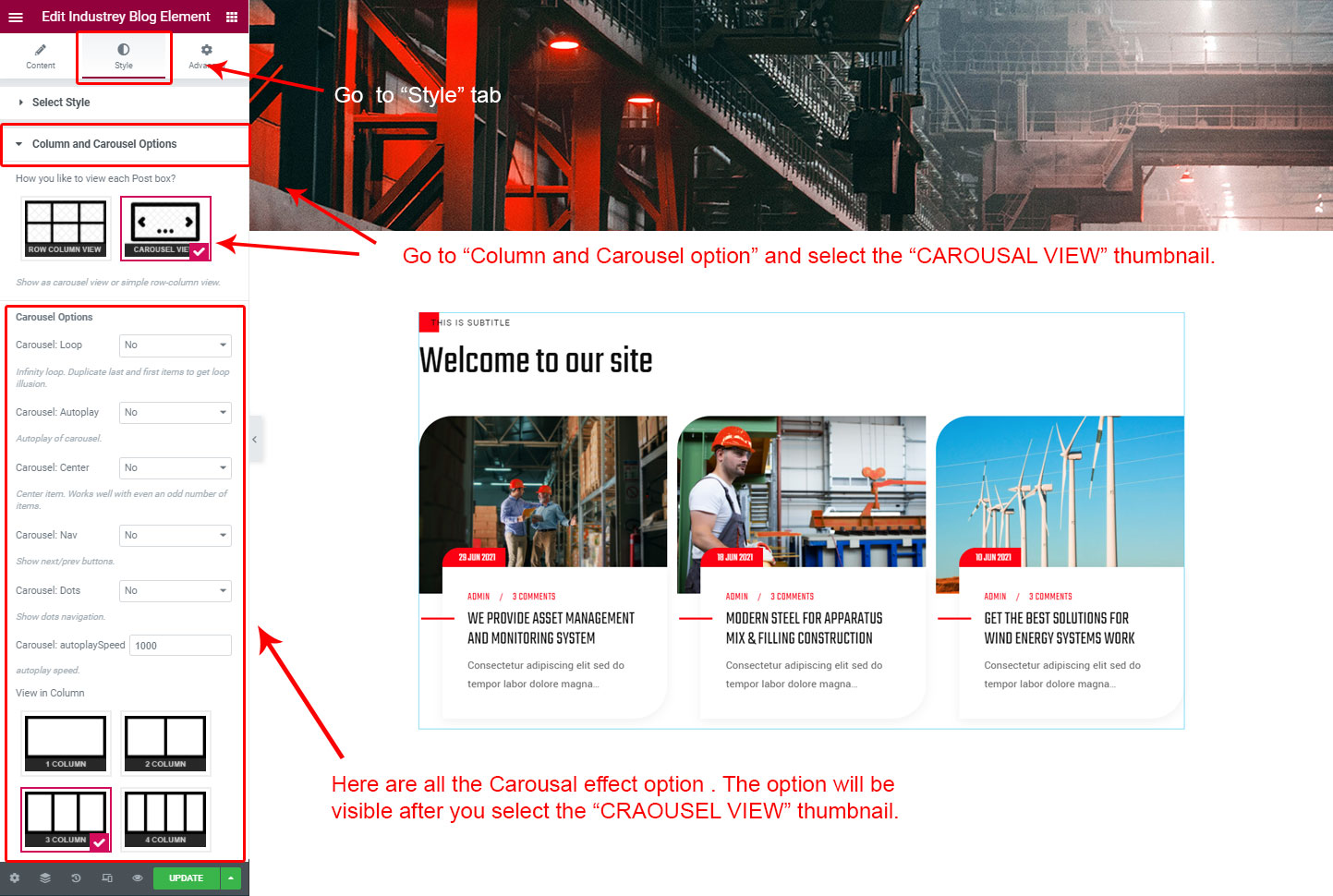Image resolution: width=1333 pixels, height=896 pixels.
Task: Switch to the Content tab
Action: [41, 56]
